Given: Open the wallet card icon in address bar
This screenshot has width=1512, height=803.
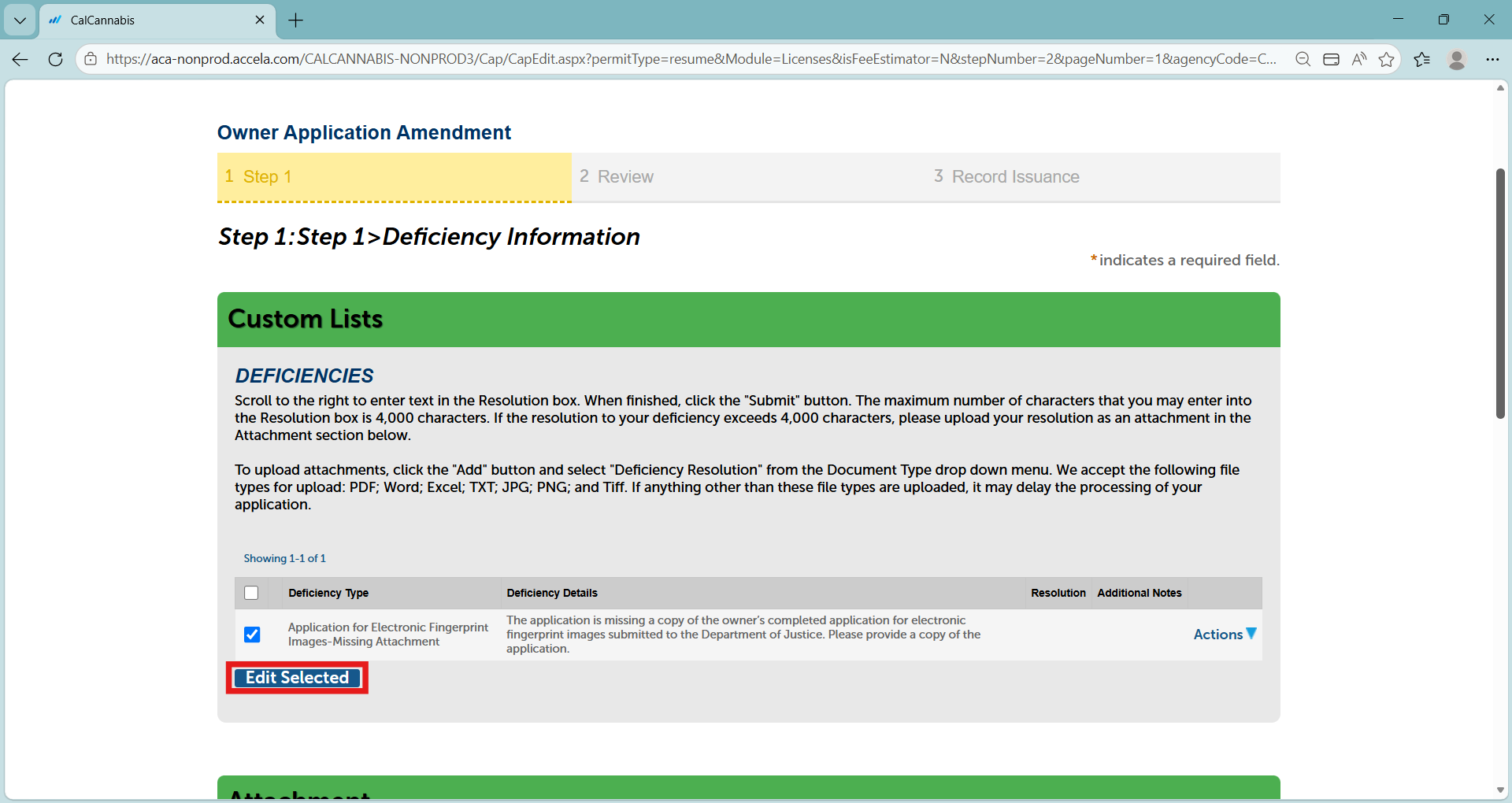Looking at the screenshot, I should click(1331, 59).
